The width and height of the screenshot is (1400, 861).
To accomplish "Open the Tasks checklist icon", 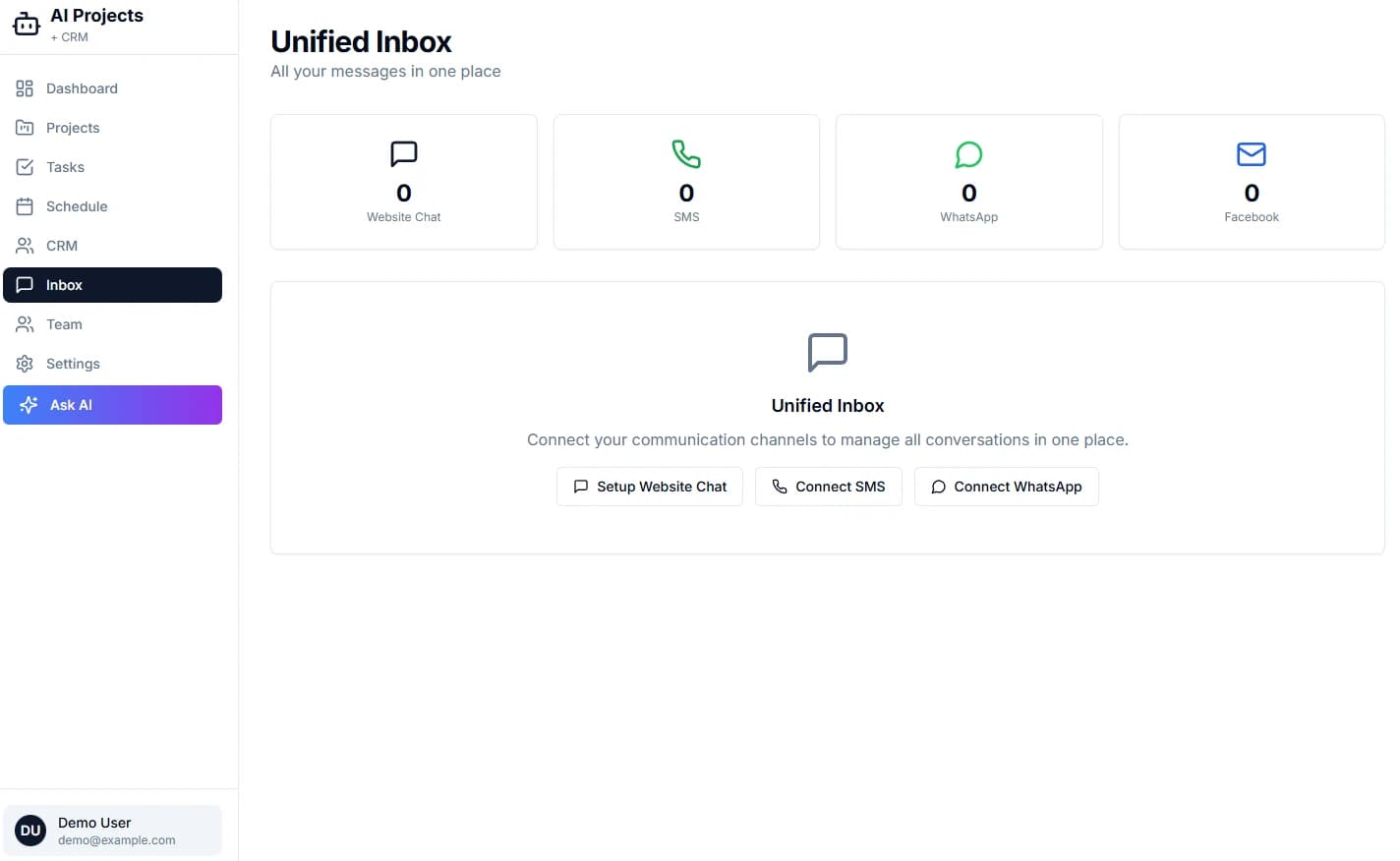I will click(25, 166).
